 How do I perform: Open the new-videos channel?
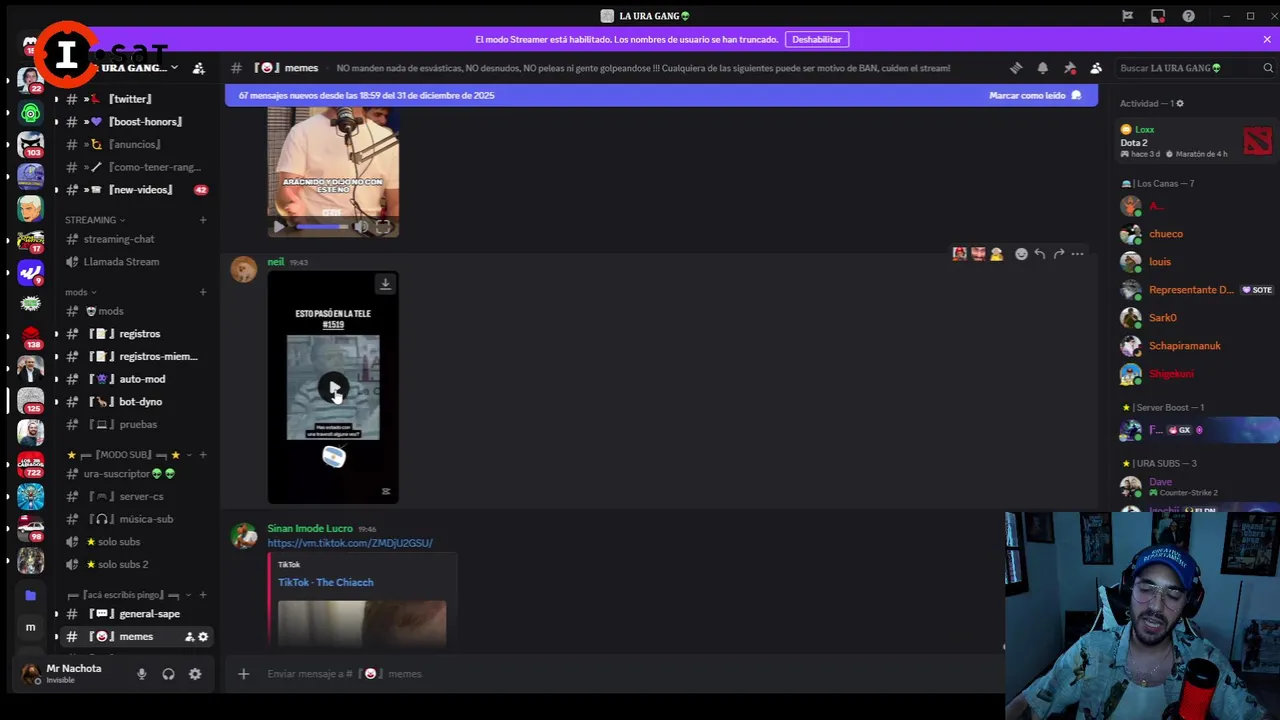135,190
